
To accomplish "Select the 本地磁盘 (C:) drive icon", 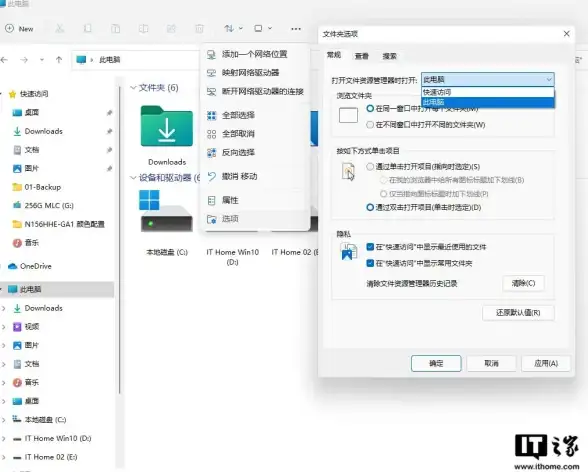I will tap(166, 211).
